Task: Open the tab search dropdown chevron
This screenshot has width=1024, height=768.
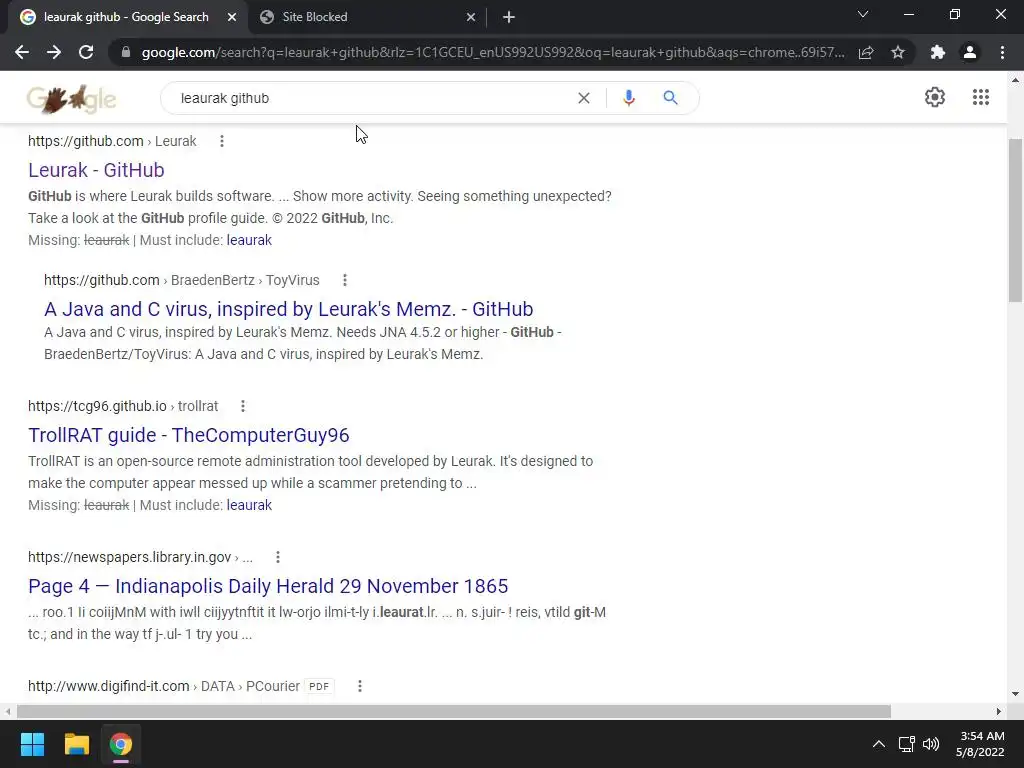Action: tap(863, 14)
